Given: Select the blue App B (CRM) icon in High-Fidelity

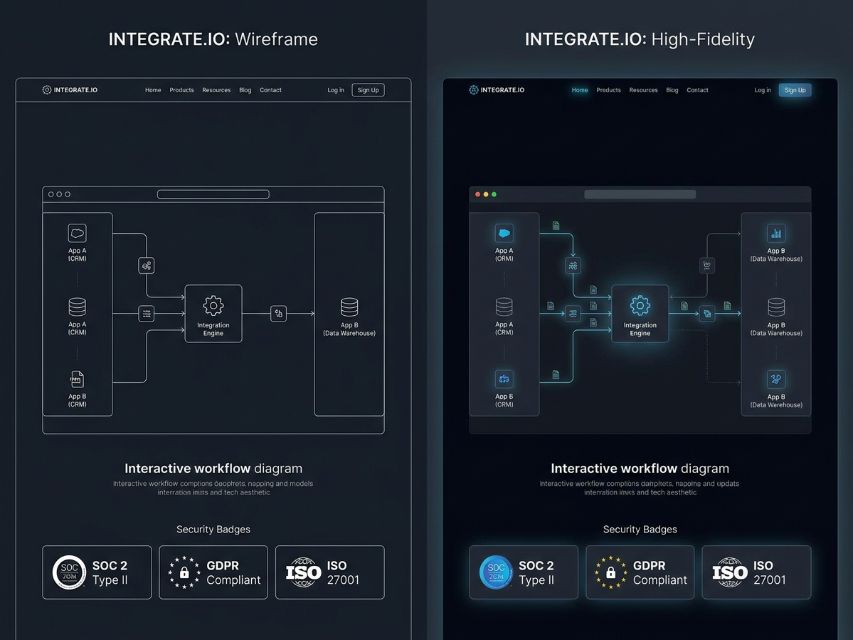Looking at the screenshot, I should coord(504,379).
